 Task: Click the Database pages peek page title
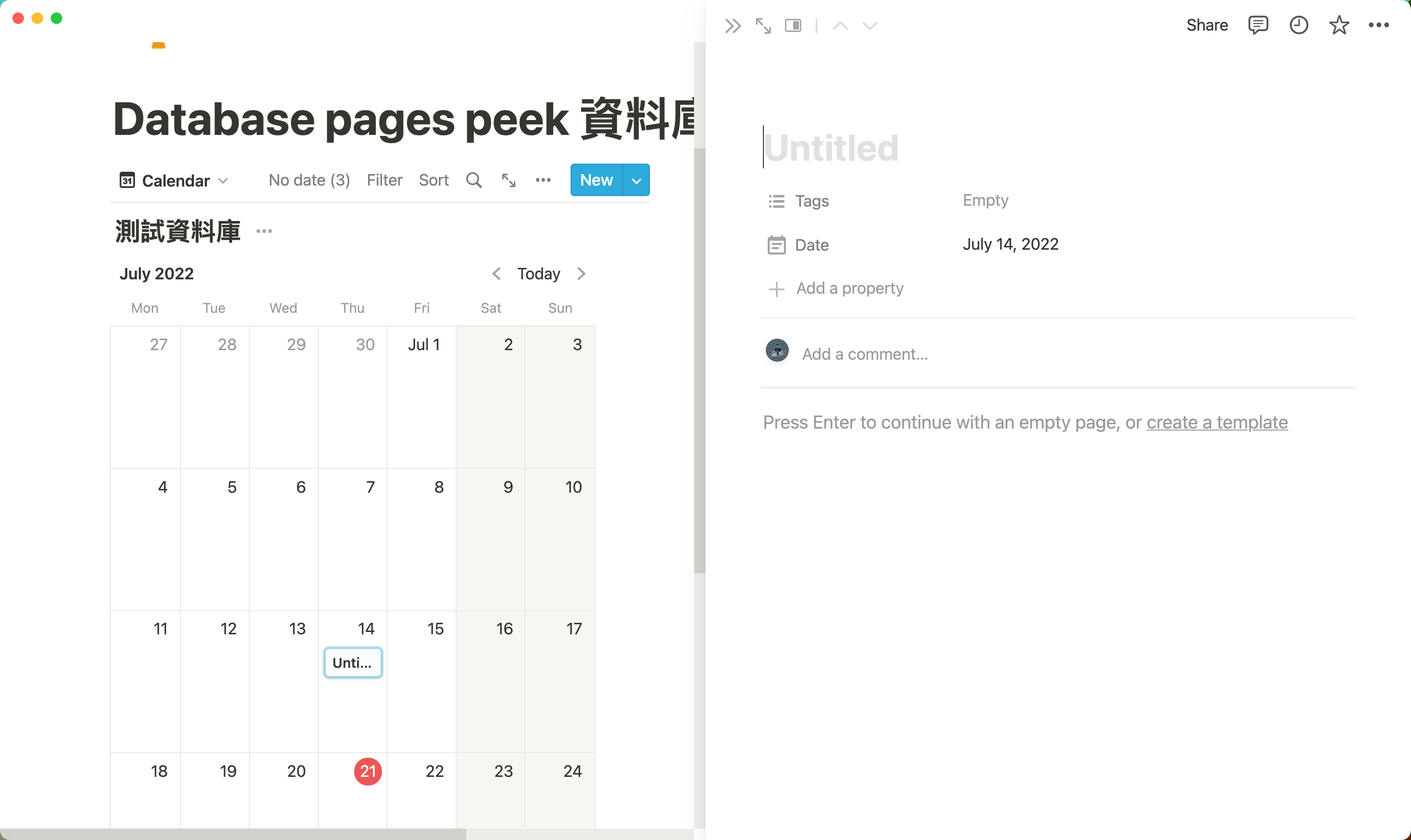coord(403,119)
